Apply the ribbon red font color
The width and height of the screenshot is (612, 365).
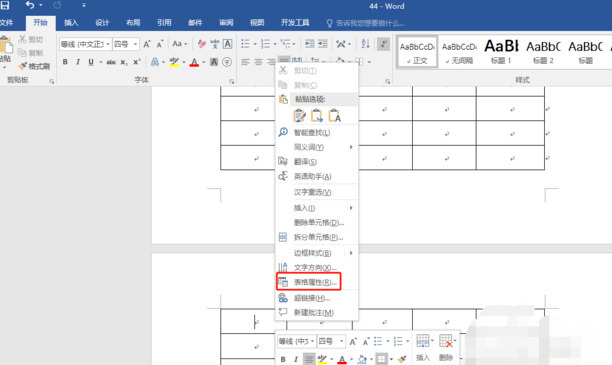pyautogui.click(x=194, y=62)
